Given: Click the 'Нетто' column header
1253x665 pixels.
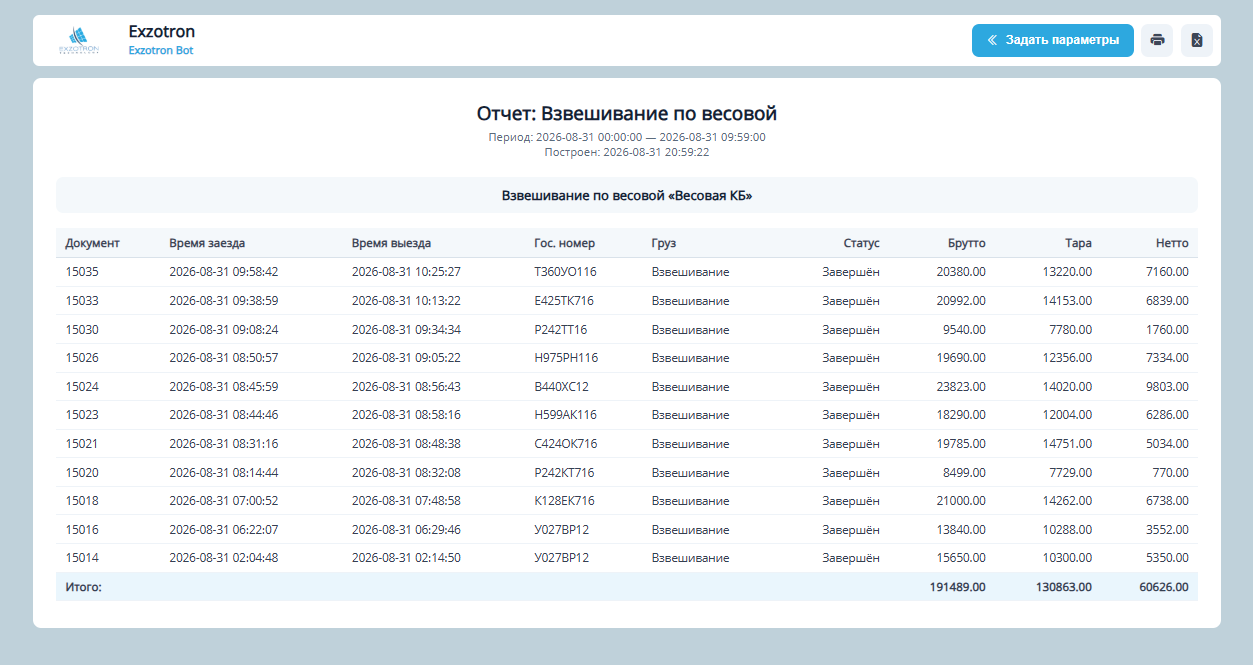Looking at the screenshot, I should (1173, 243).
